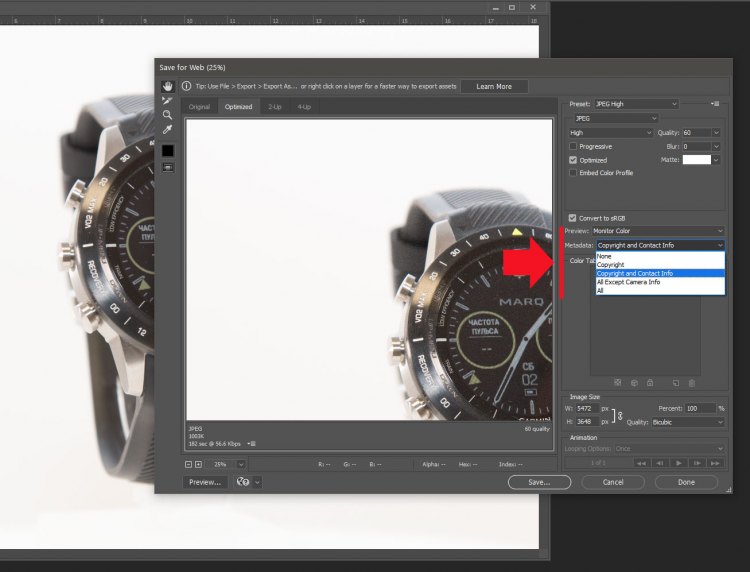Open the Looping Options Once dropdown
This screenshot has width=750, height=572.
(x=669, y=449)
